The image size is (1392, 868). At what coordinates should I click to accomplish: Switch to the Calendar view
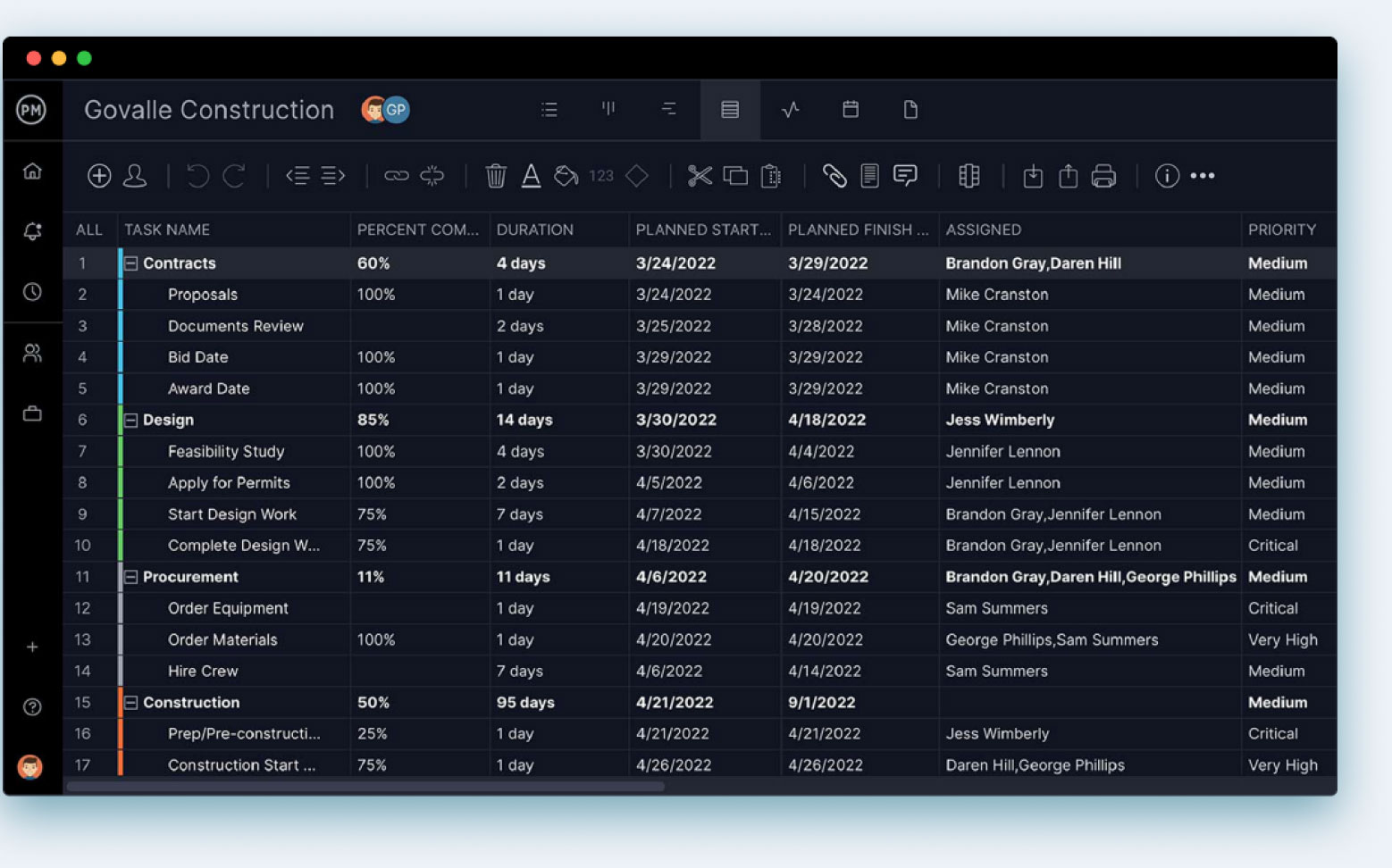coord(850,110)
